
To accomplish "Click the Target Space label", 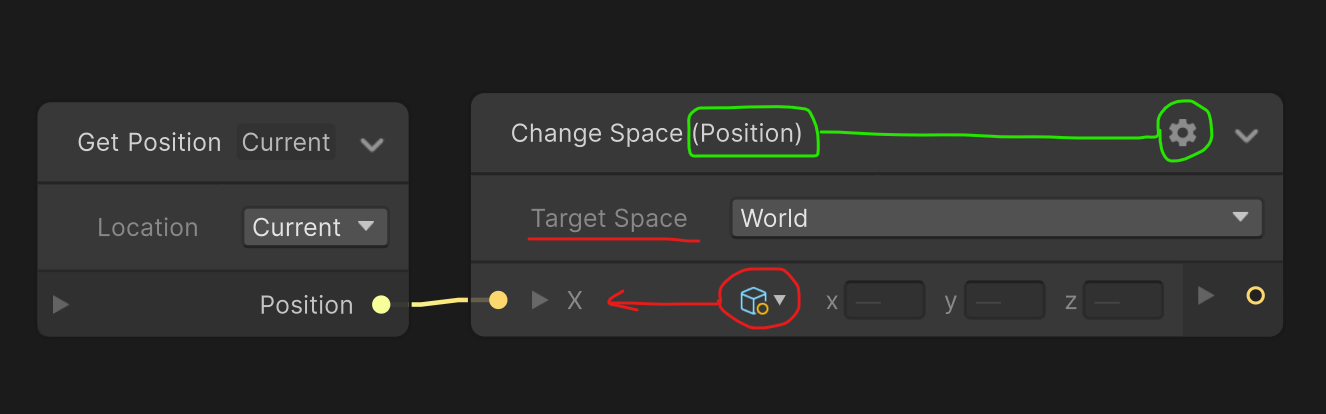I will [x=609, y=219].
